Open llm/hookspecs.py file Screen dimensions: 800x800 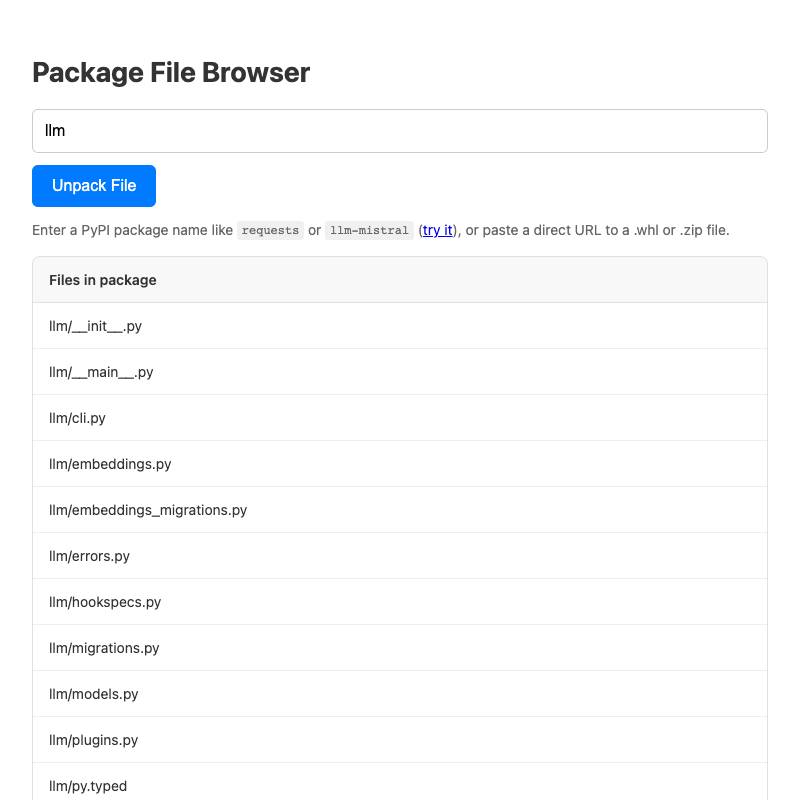pos(105,602)
